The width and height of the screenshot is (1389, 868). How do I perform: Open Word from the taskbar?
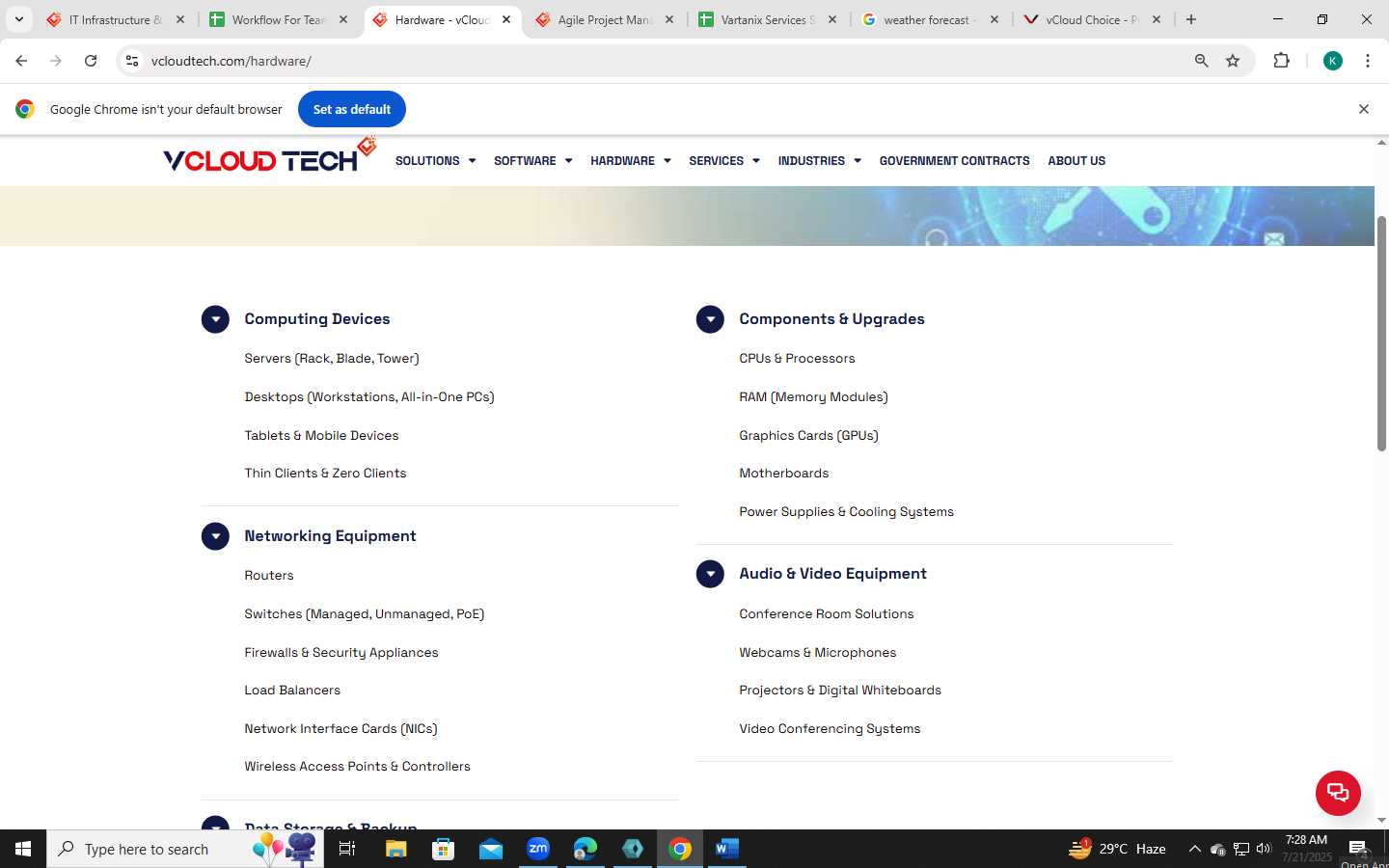727,849
